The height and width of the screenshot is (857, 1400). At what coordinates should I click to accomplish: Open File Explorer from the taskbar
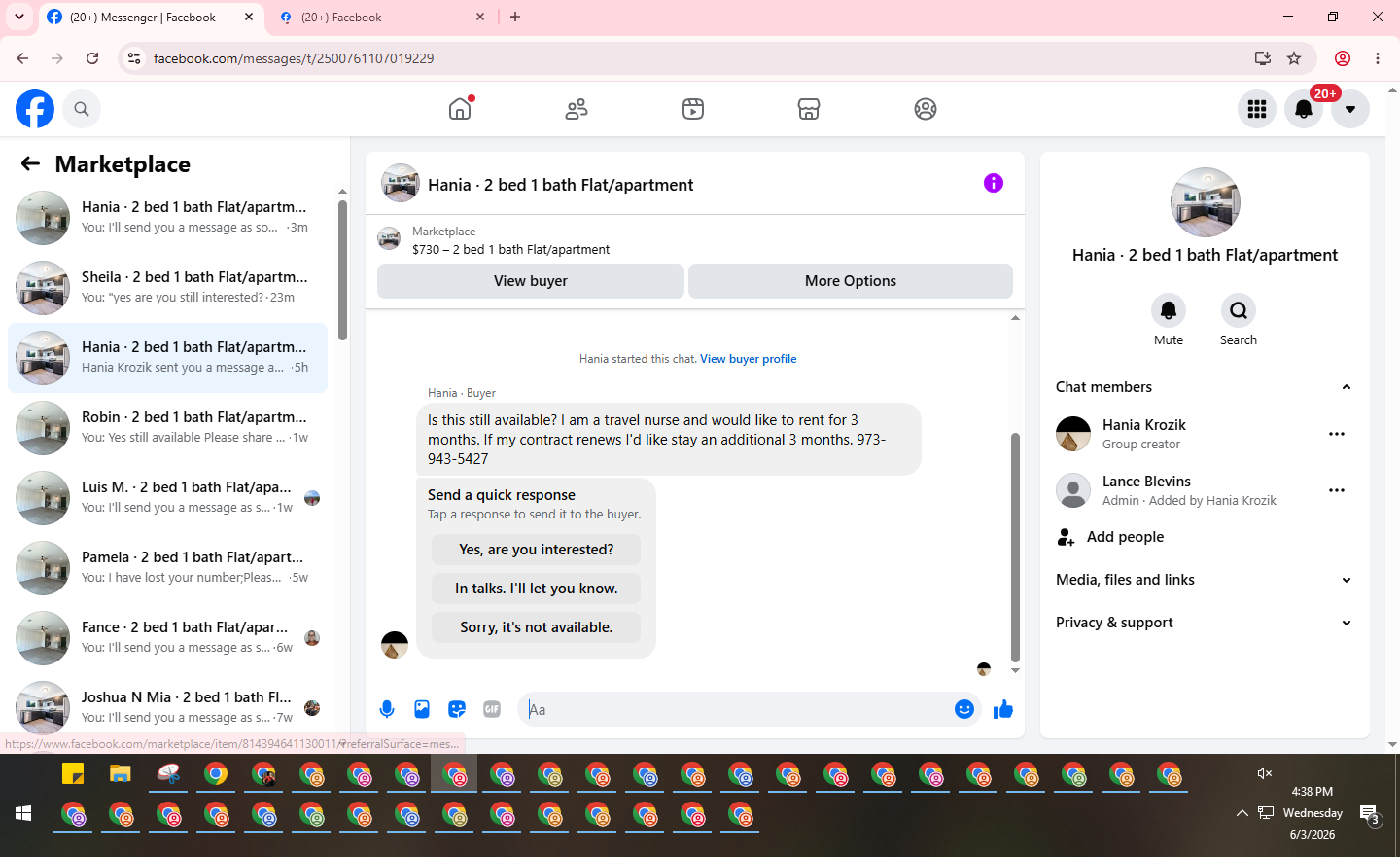click(x=120, y=774)
